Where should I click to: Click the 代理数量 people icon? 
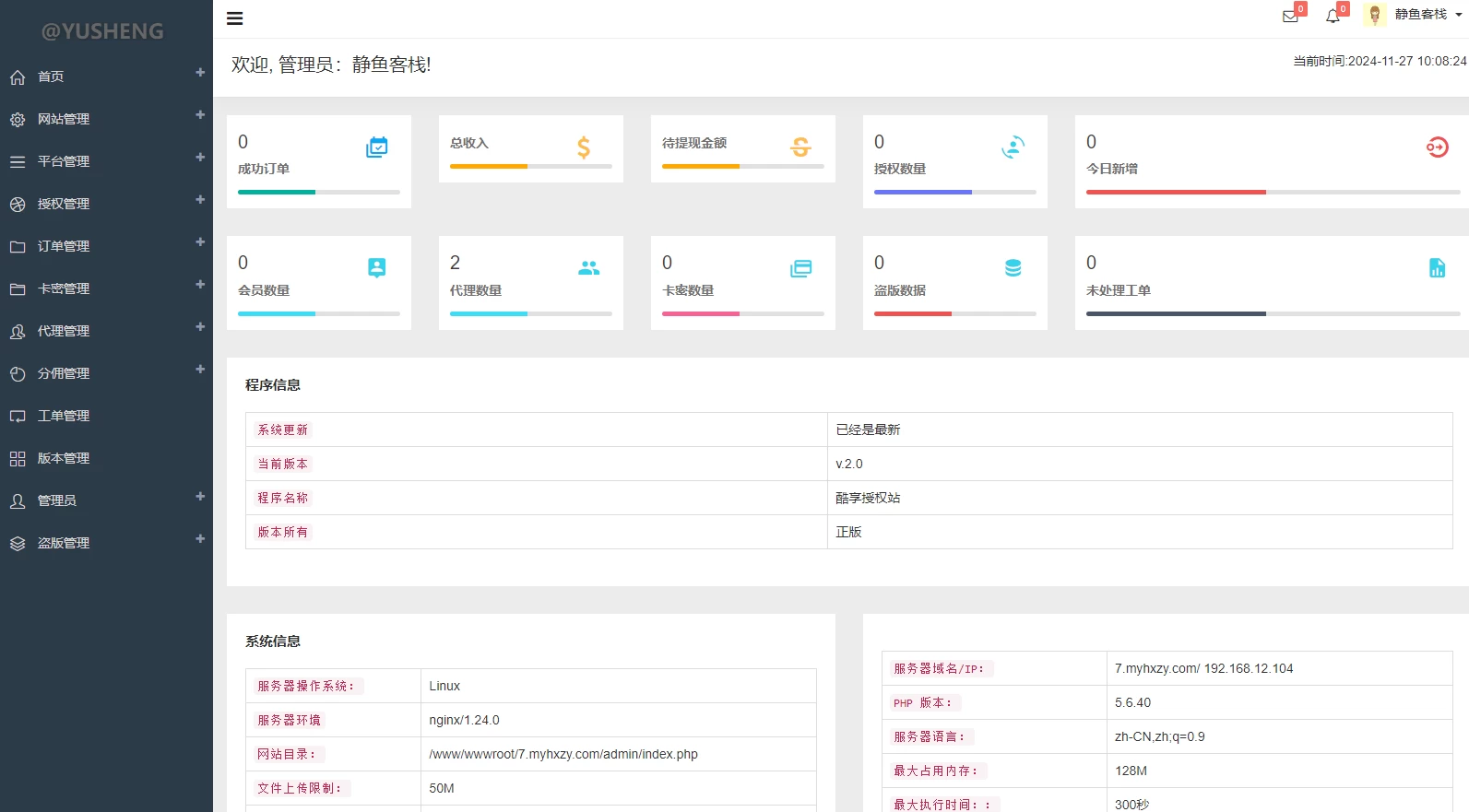(x=588, y=268)
